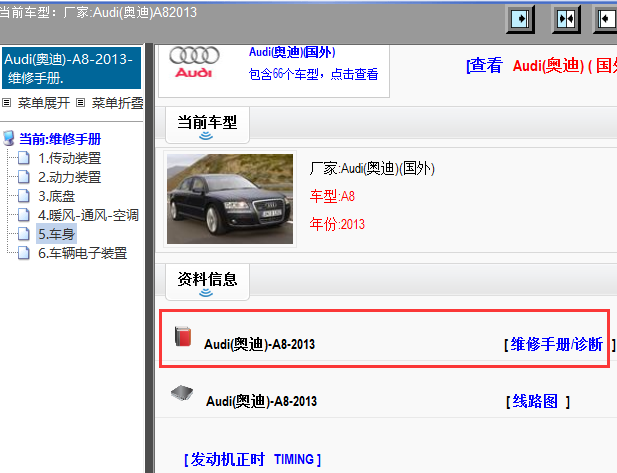Click the 车型:A8 text
This screenshot has width=617, height=473.
pyautogui.click(x=332, y=196)
